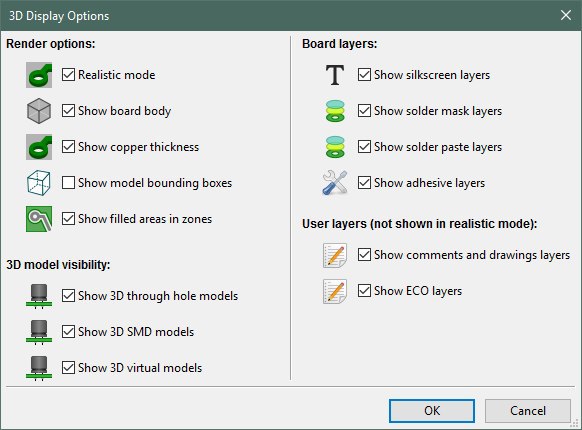Toggle Show solder mask layers checkbox

click(x=364, y=111)
